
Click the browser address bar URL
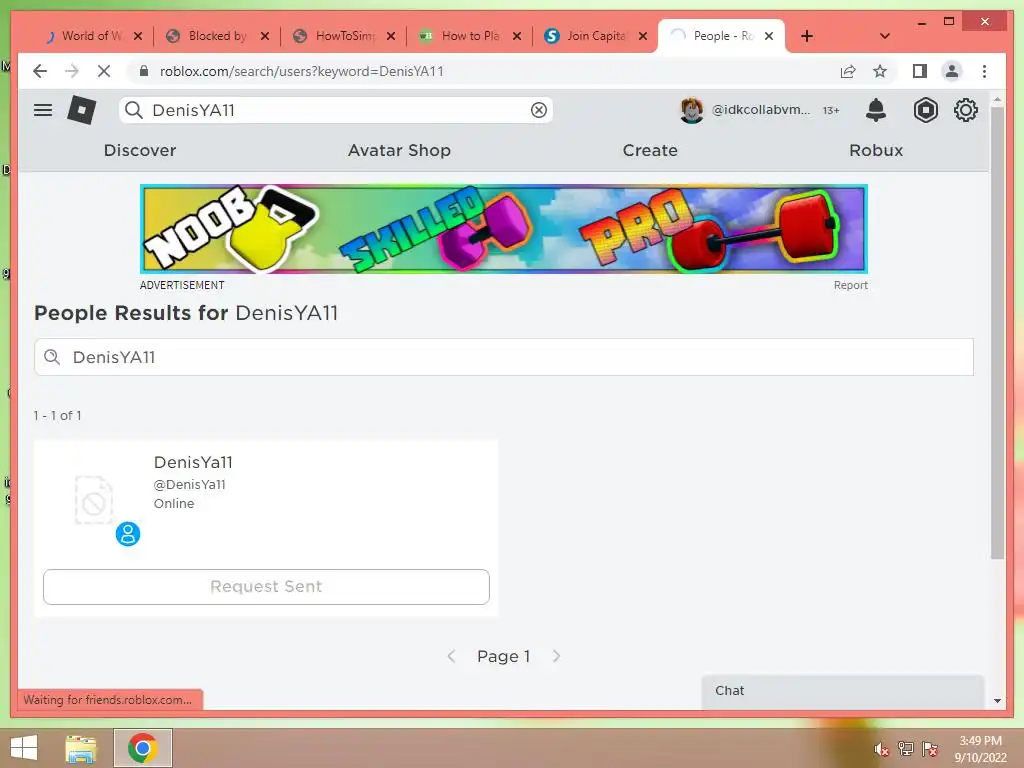301,71
